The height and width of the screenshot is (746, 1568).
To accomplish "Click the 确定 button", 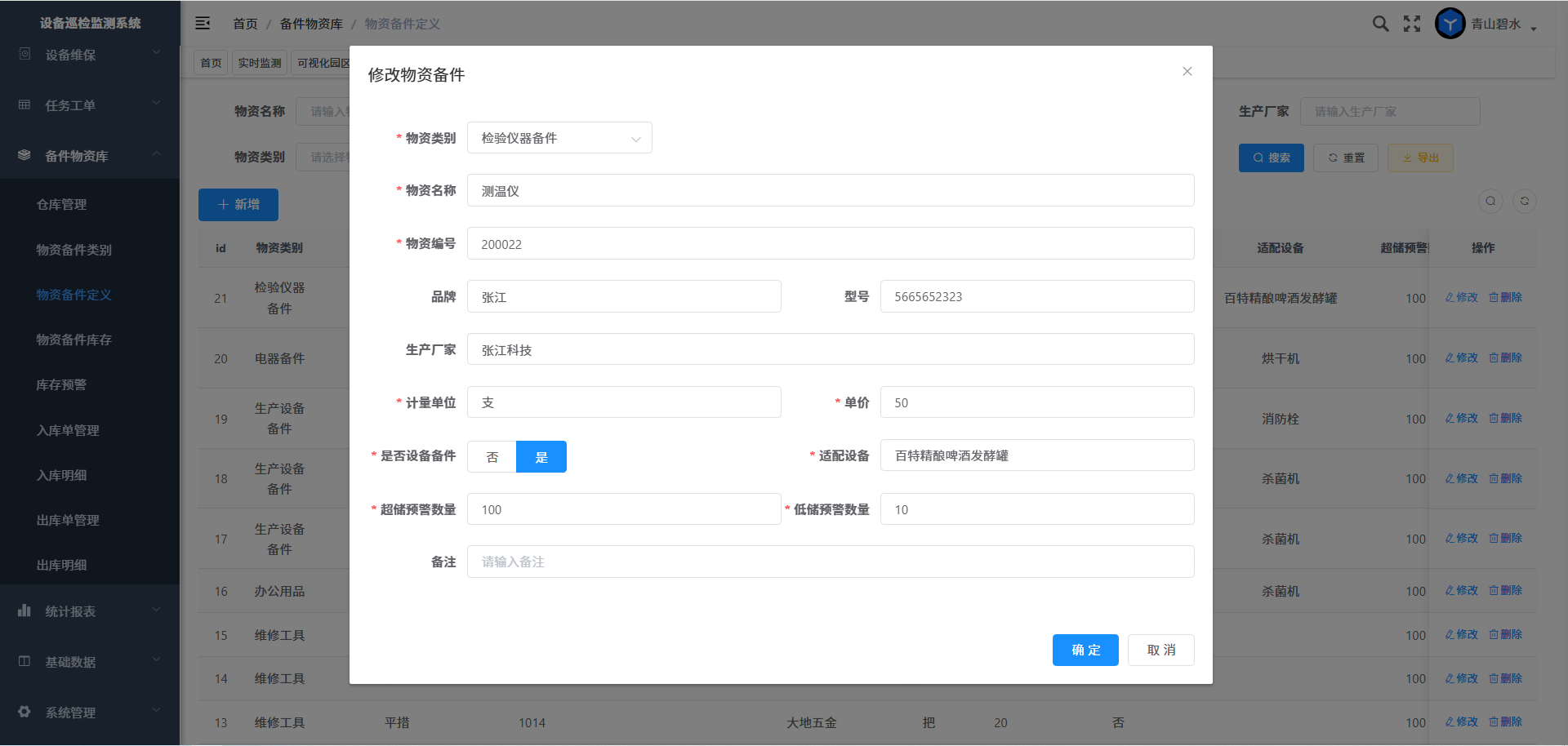I will pos(1085,651).
